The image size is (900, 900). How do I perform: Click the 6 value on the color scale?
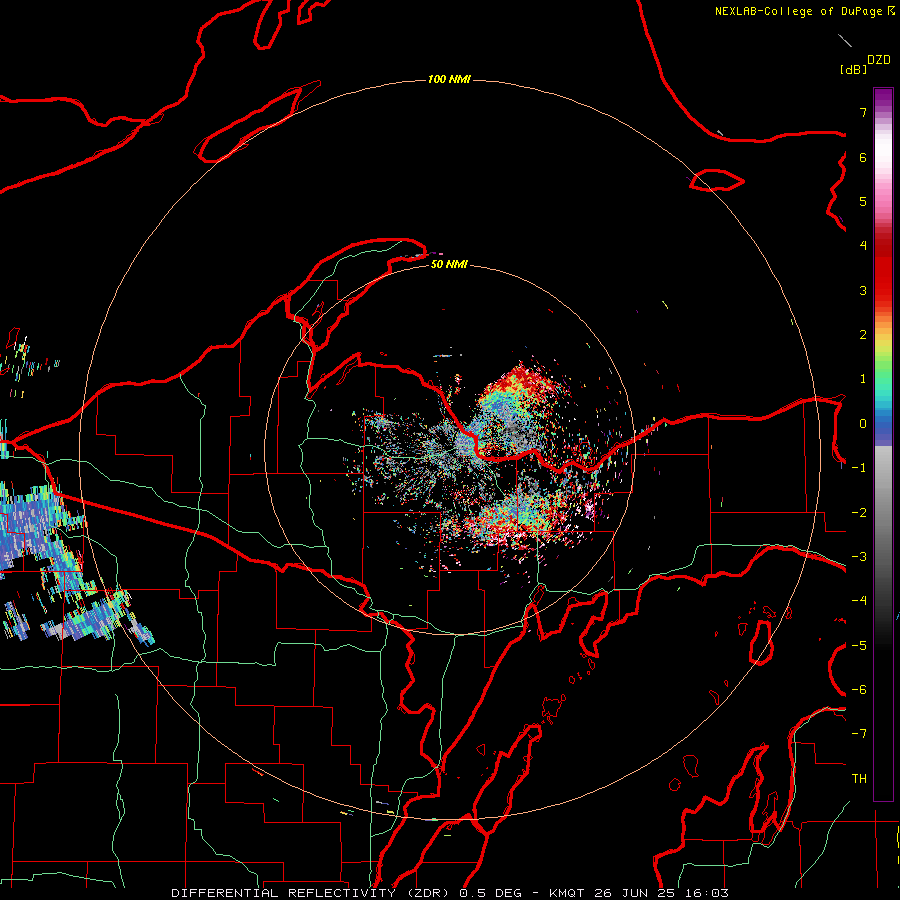coord(863,157)
